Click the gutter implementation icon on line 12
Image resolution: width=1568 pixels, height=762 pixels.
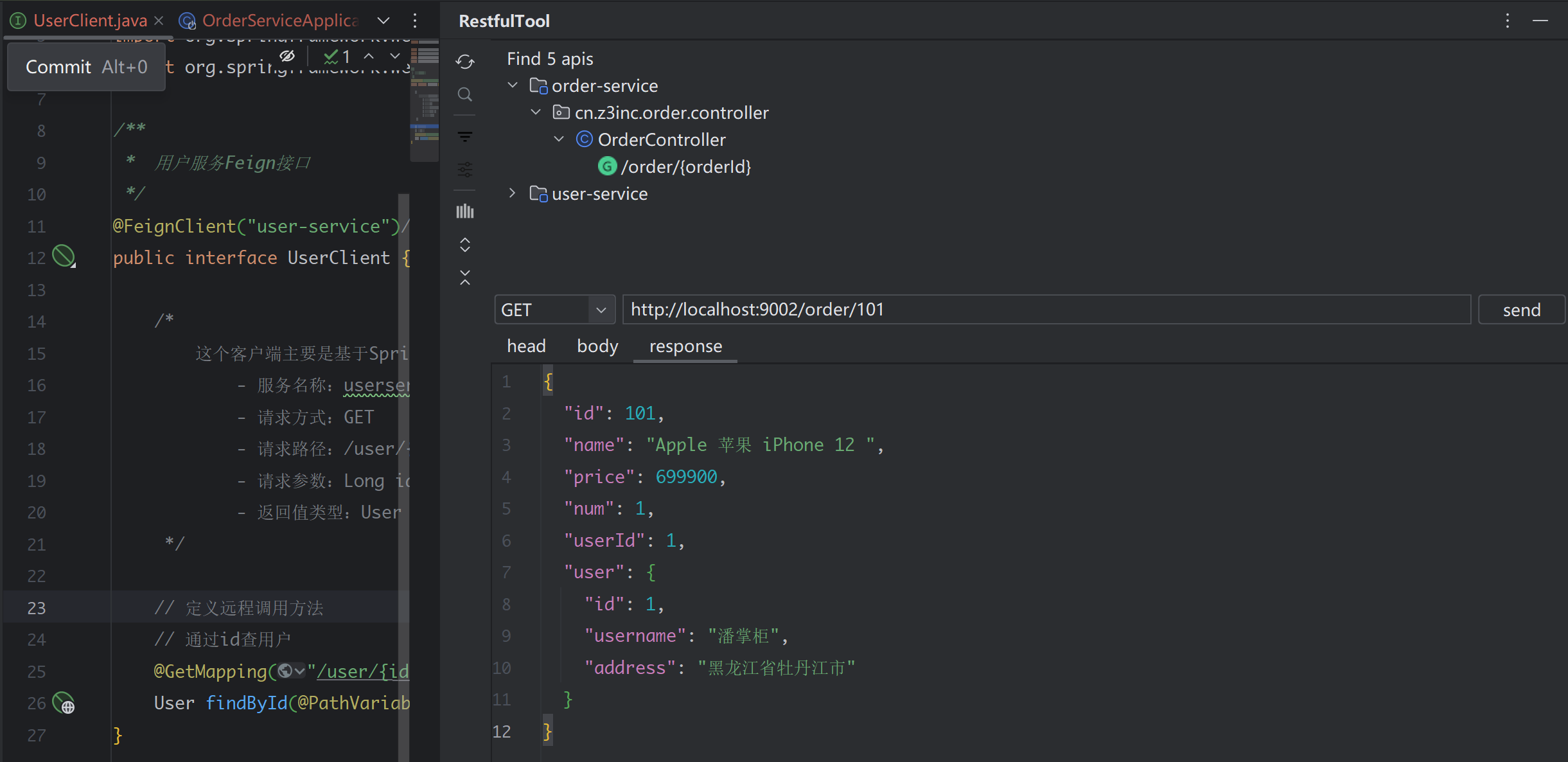64,257
